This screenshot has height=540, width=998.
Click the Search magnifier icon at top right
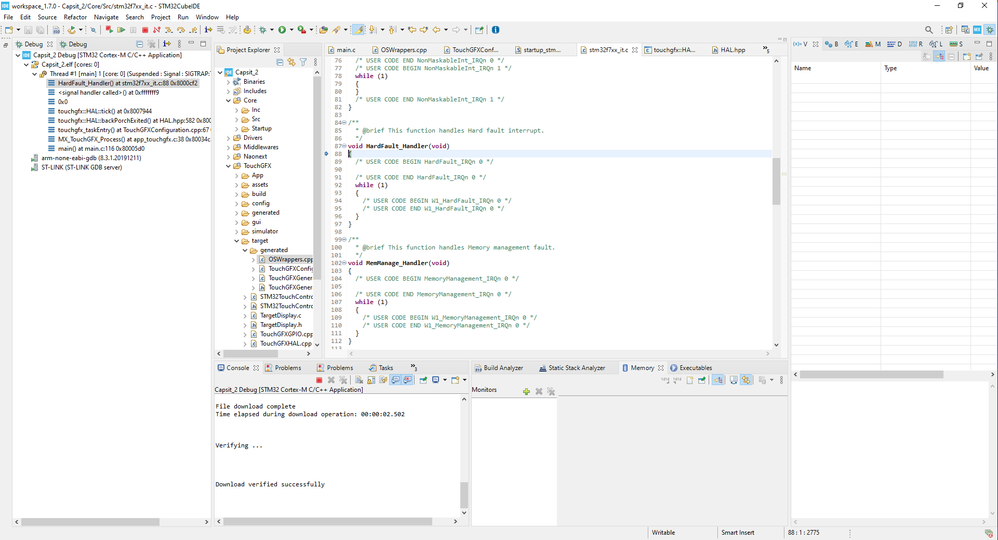(929, 30)
